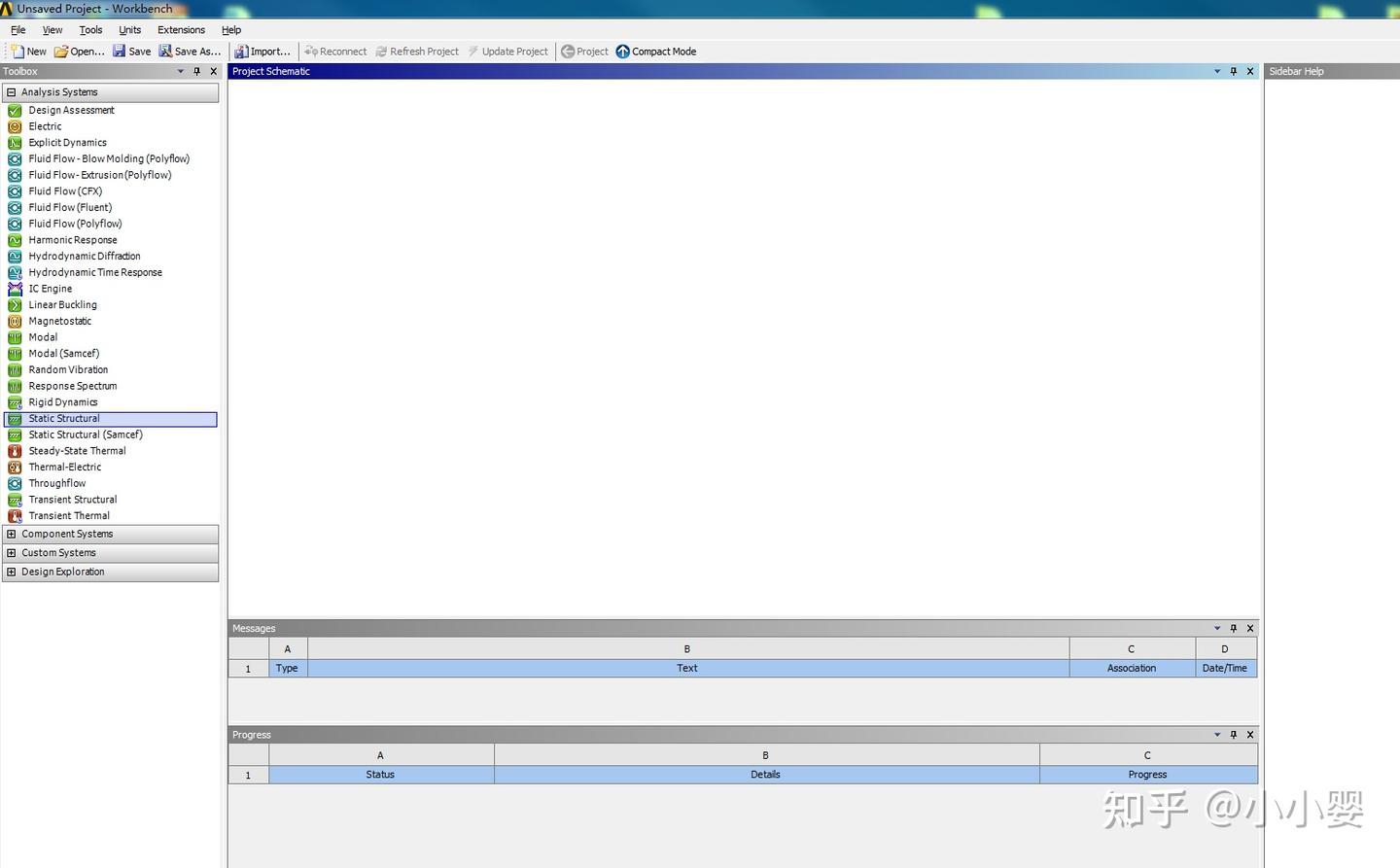Open the Project Schematic panel dropdown arrow
The image size is (1400, 868).
1217,72
